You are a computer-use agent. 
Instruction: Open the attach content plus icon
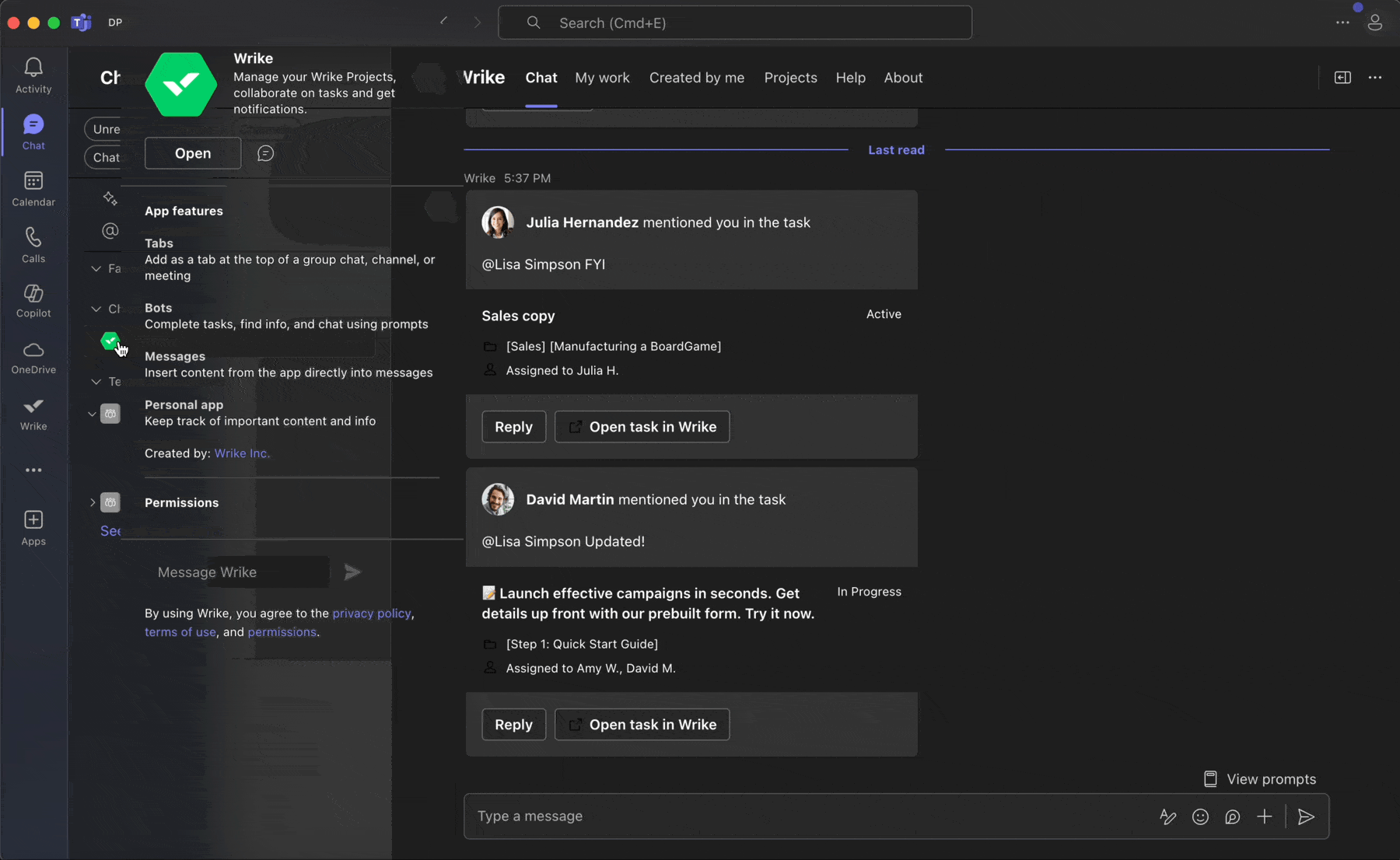1265,816
